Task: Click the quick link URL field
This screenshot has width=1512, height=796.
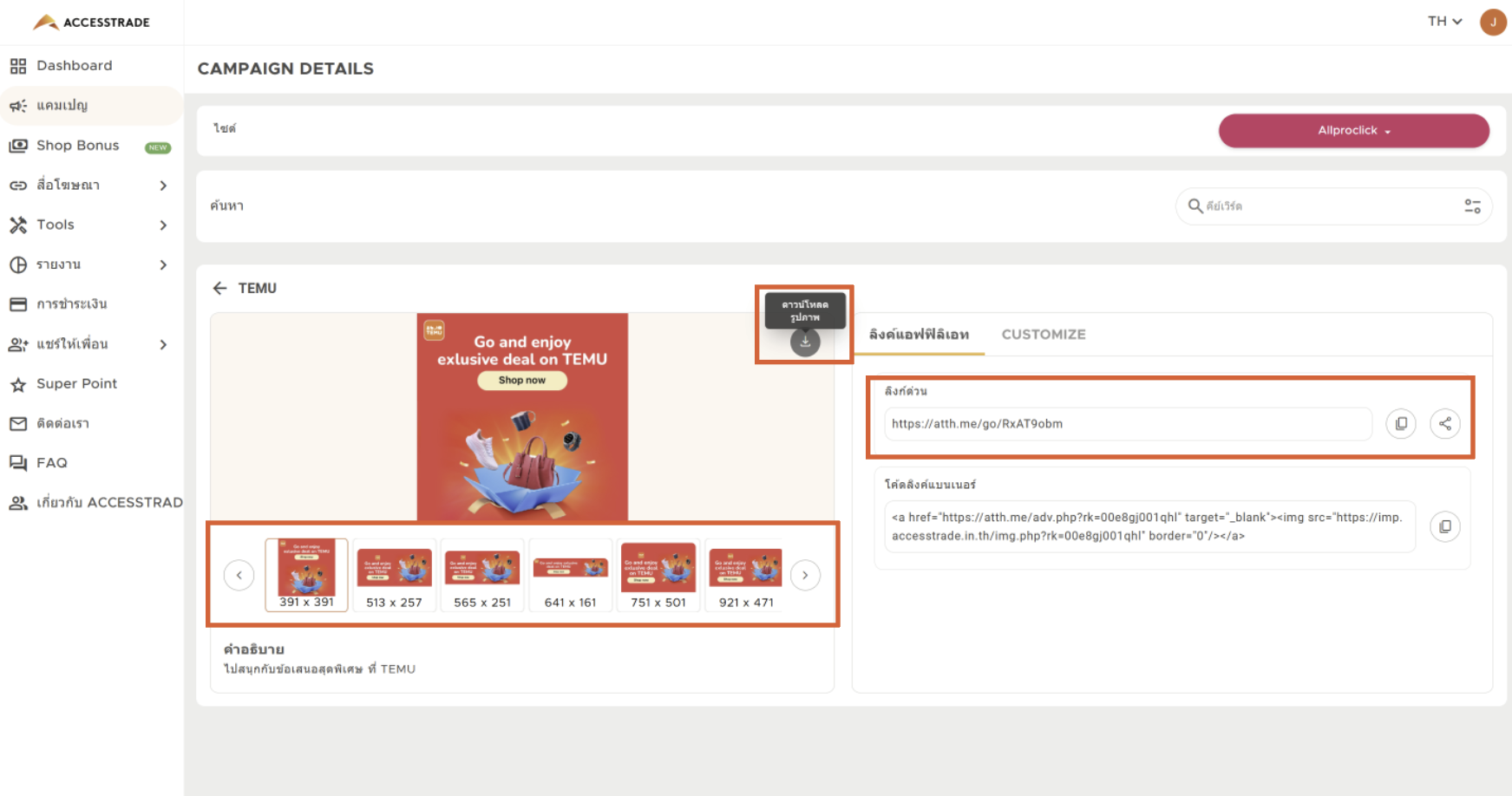Action: [1128, 424]
